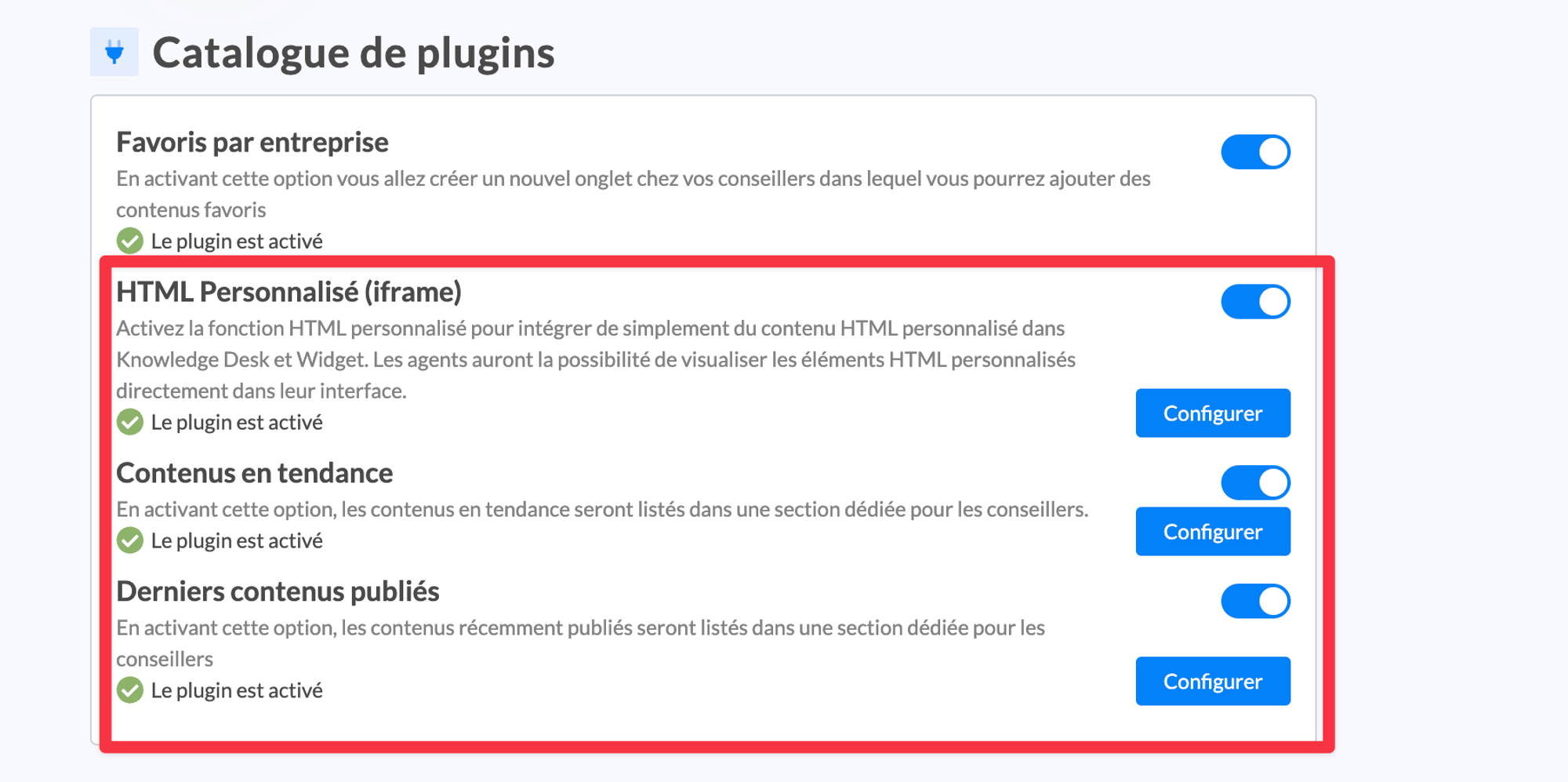The image size is (1568, 782).
Task: Configure the HTML Personnalisé plugin
Action: tap(1212, 413)
